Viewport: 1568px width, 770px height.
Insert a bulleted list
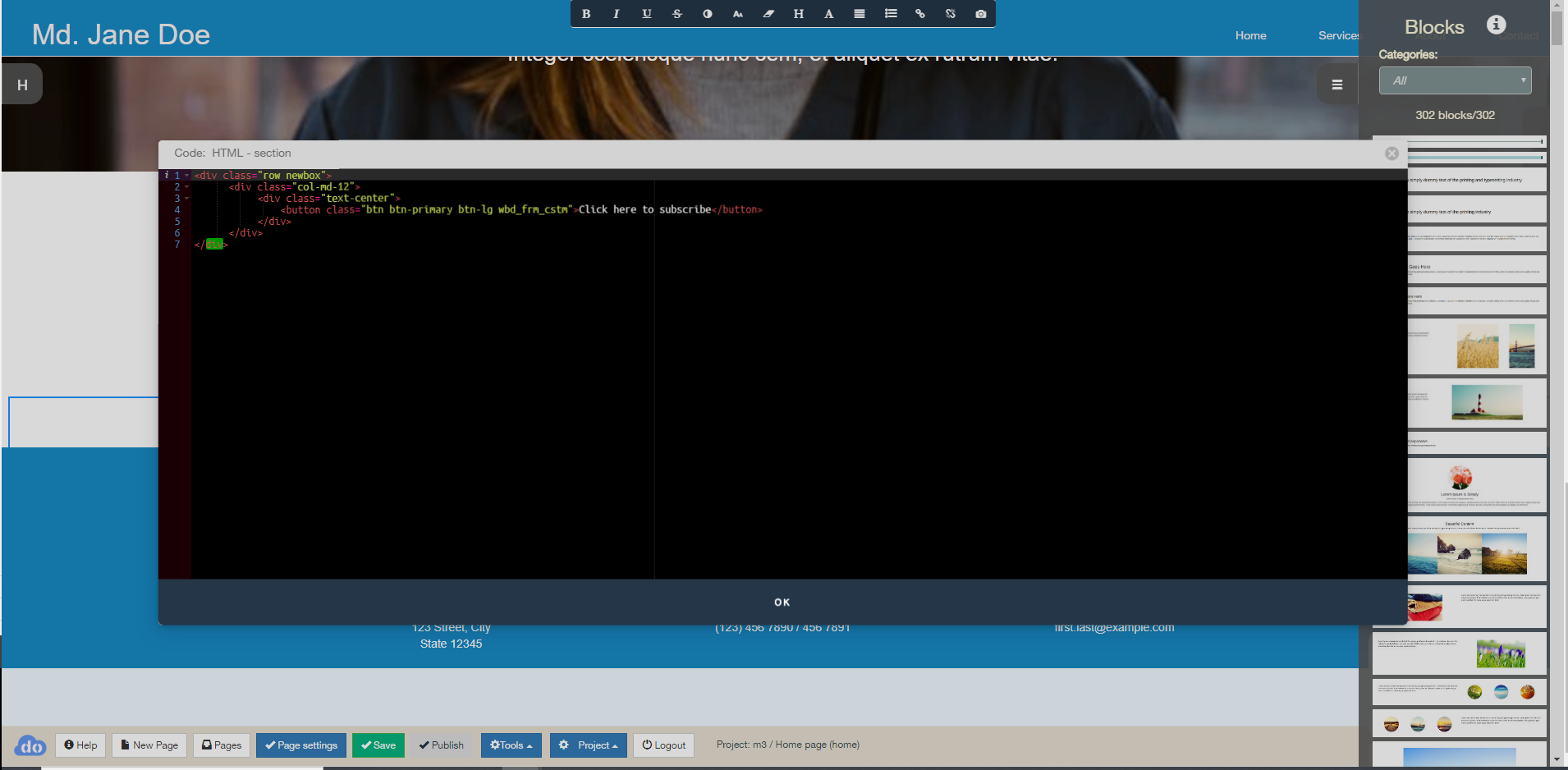point(891,14)
